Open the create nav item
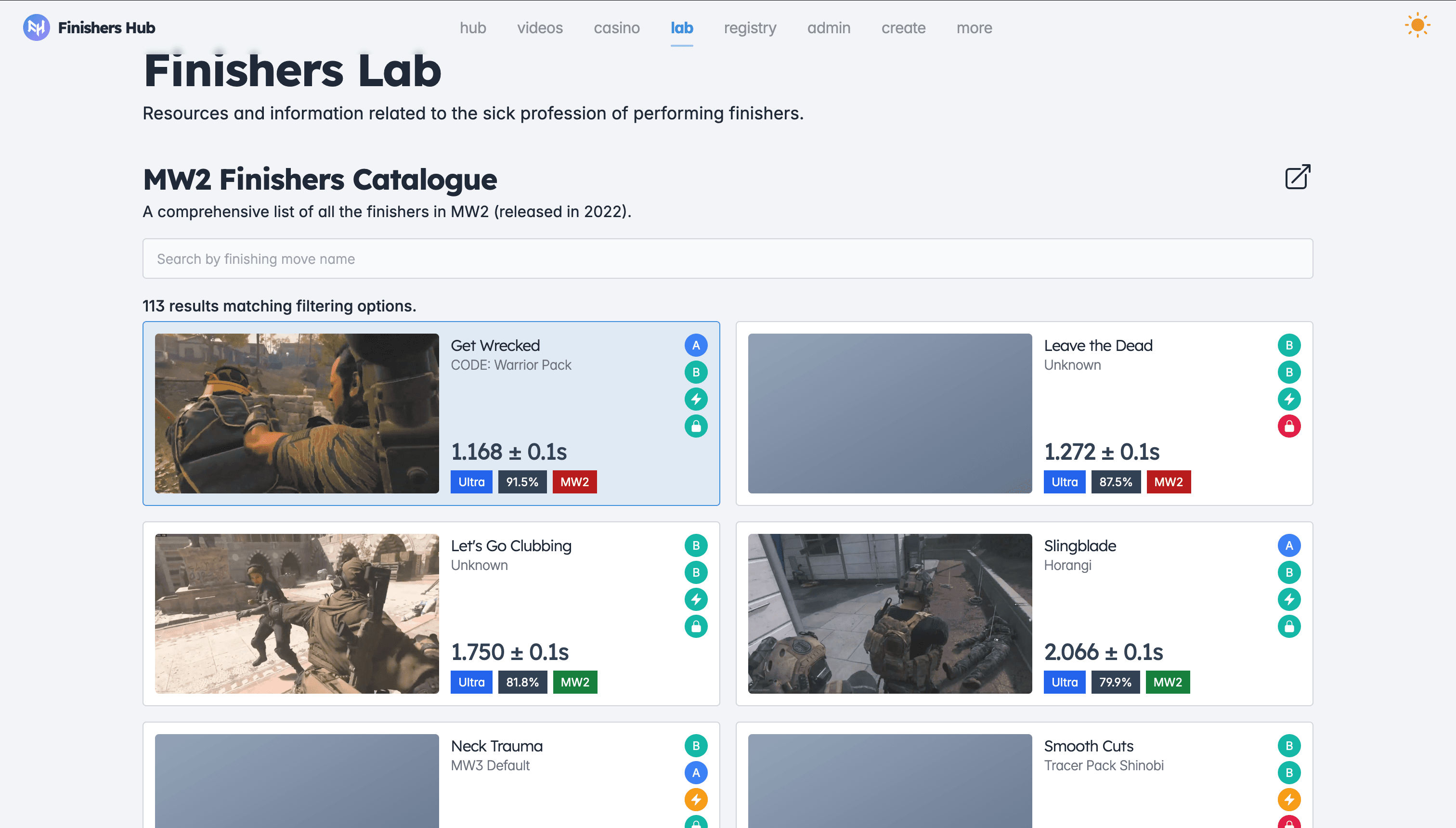Image resolution: width=1456 pixels, height=828 pixels. point(903,28)
